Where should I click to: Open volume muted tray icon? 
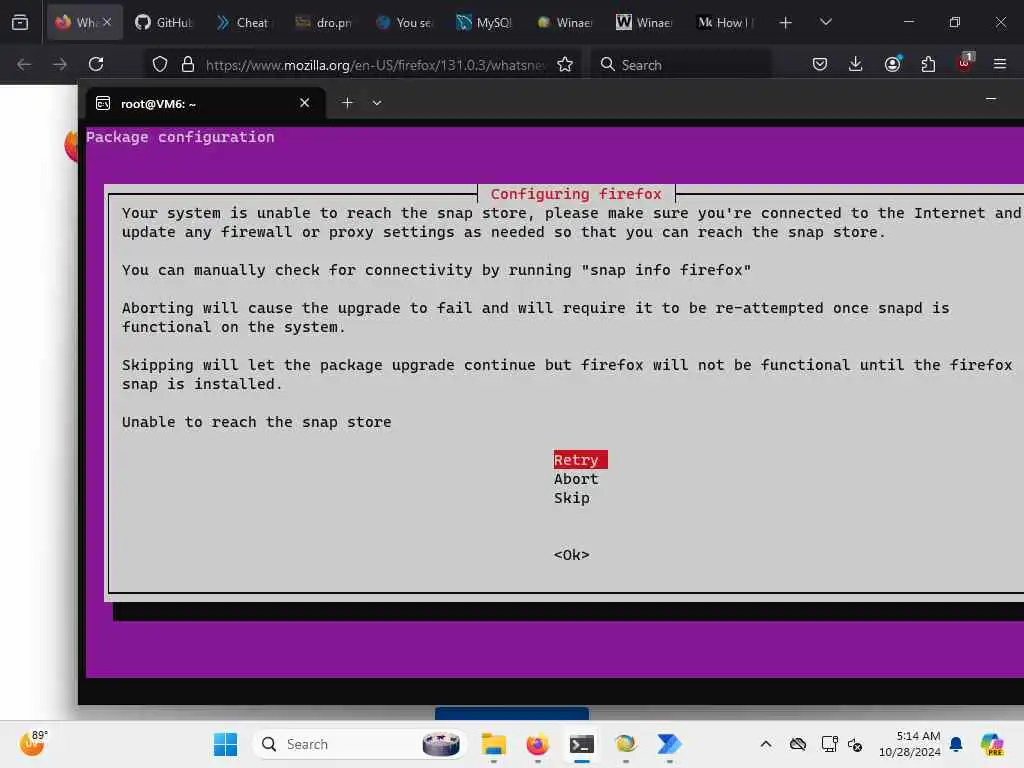pos(855,744)
